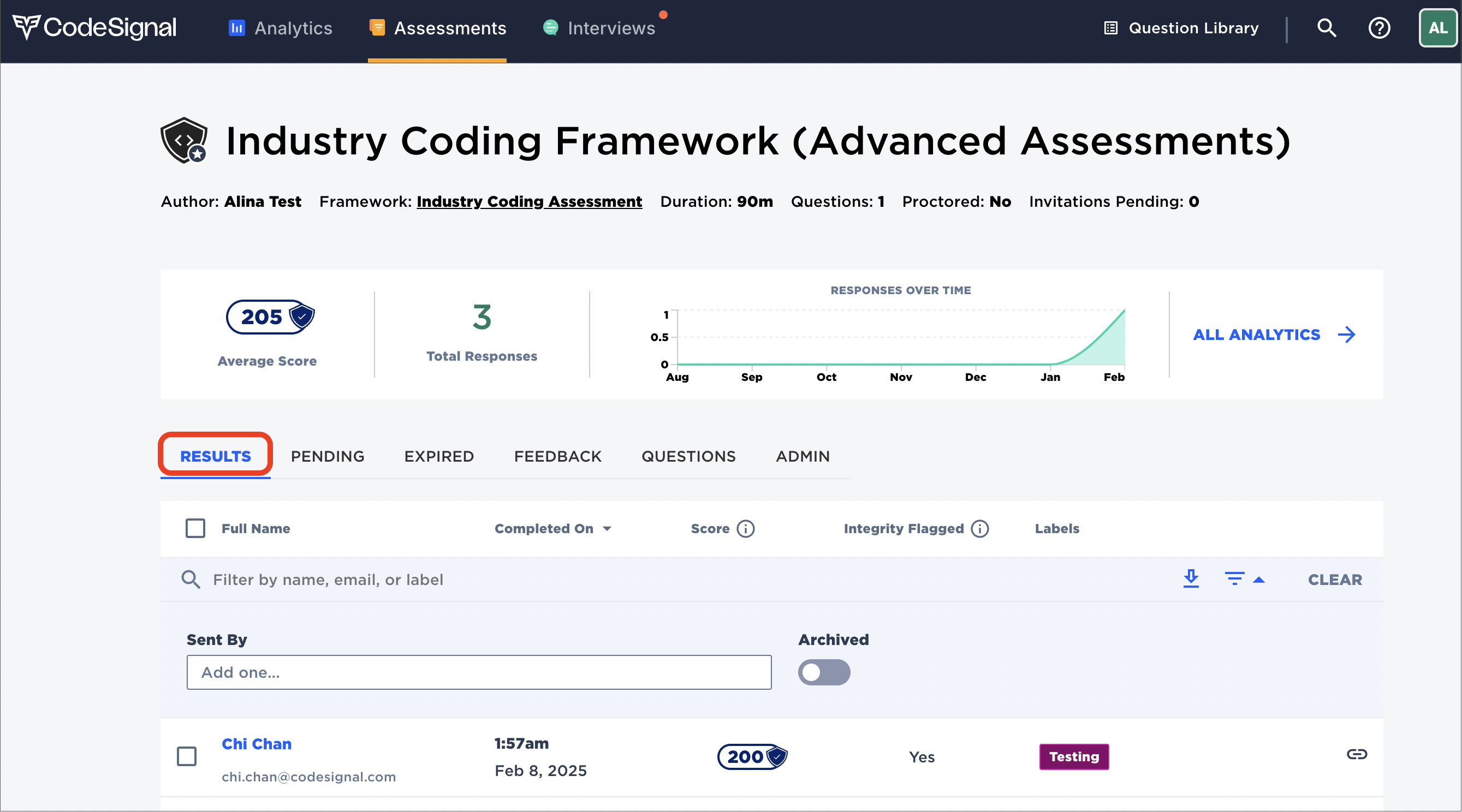Switch to the ADMIN tab
Screen dimensions: 1462x812
pos(803,456)
